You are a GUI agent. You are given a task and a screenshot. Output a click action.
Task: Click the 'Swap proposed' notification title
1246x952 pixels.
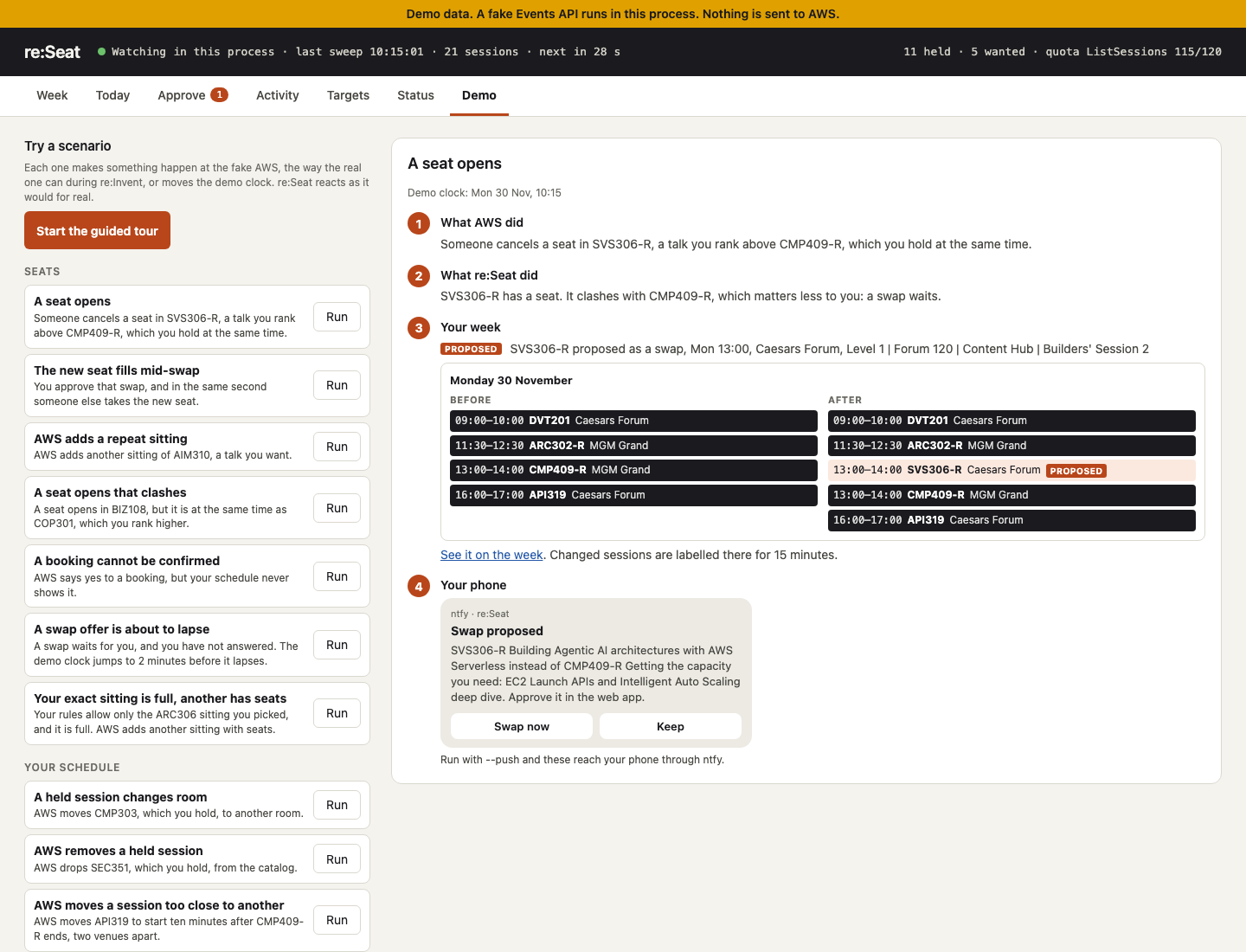pos(497,631)
